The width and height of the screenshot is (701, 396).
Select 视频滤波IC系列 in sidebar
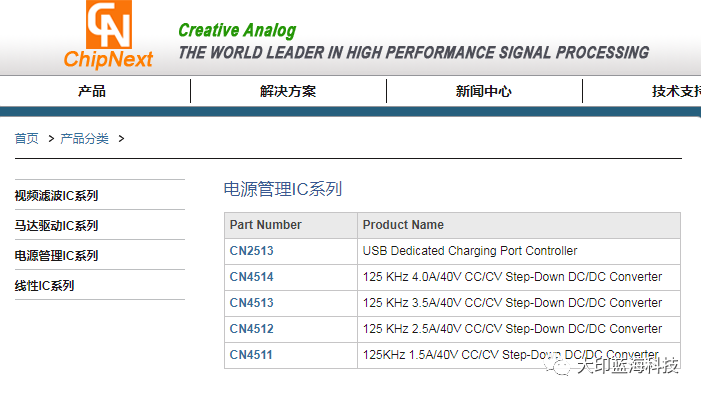(56, 195)
